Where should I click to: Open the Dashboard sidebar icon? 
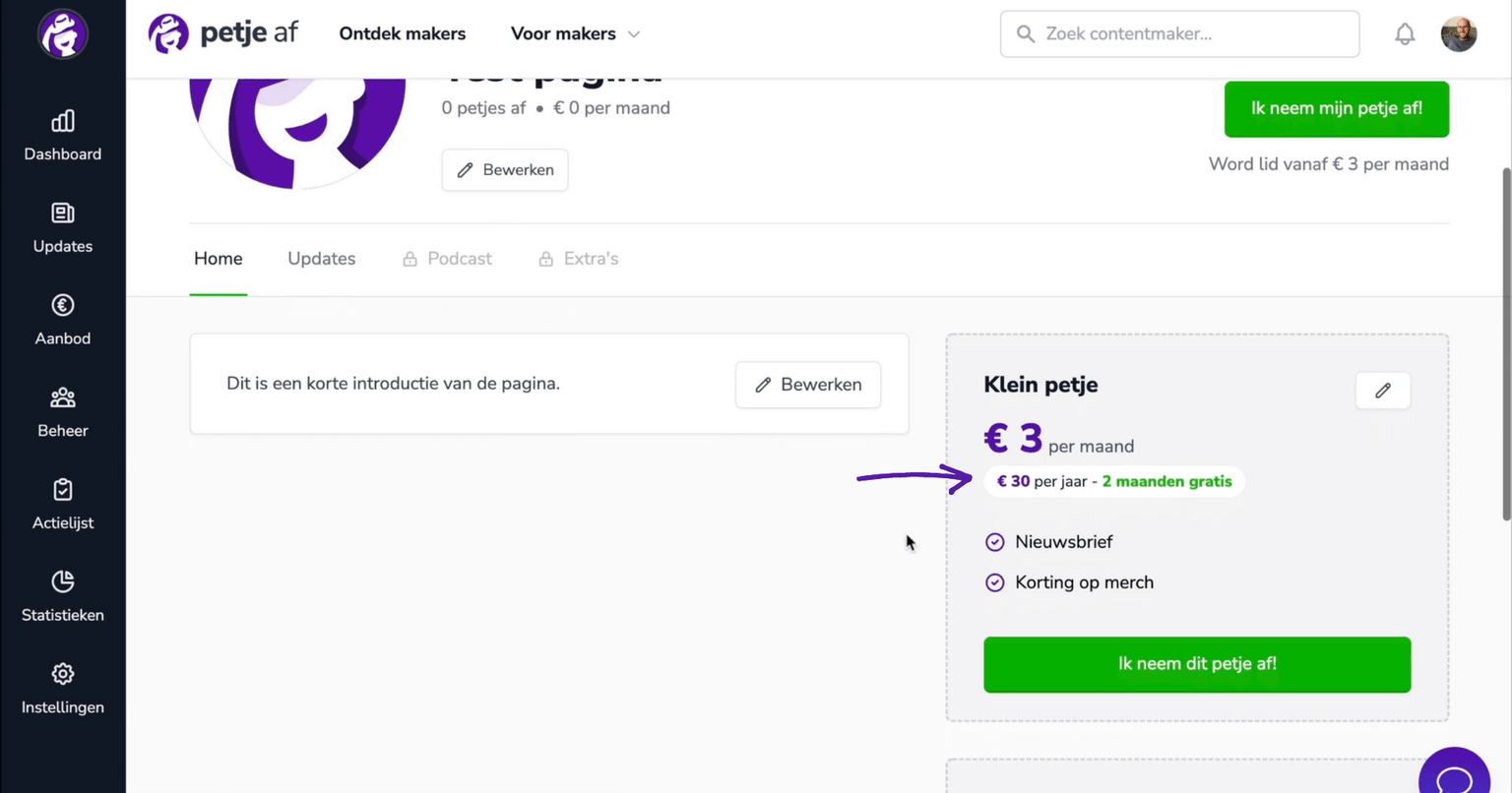pyautogui.click(x=62, y=122)
